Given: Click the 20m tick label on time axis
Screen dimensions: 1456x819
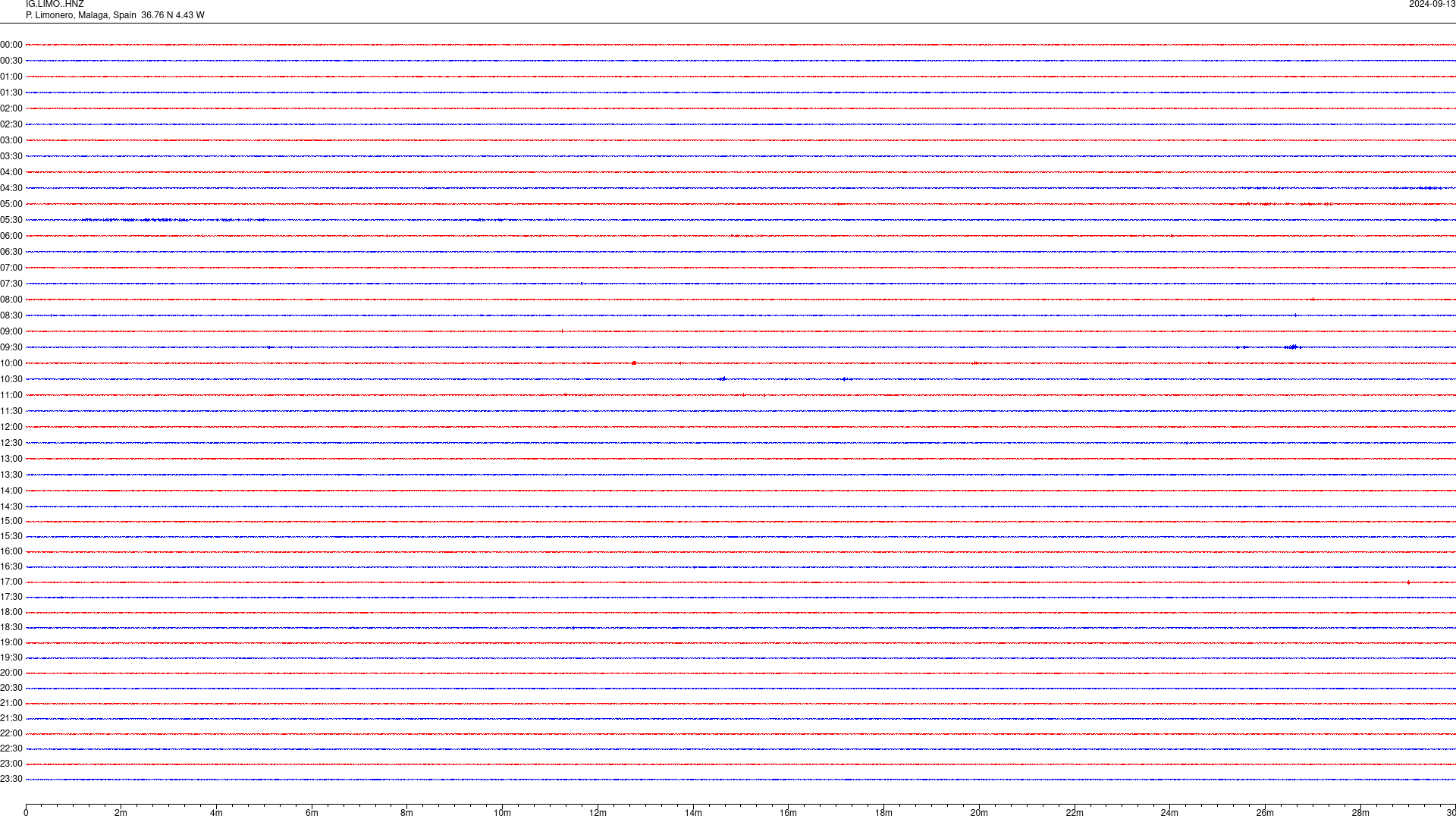Looking at the screenshot, I should tap(979, 813).
